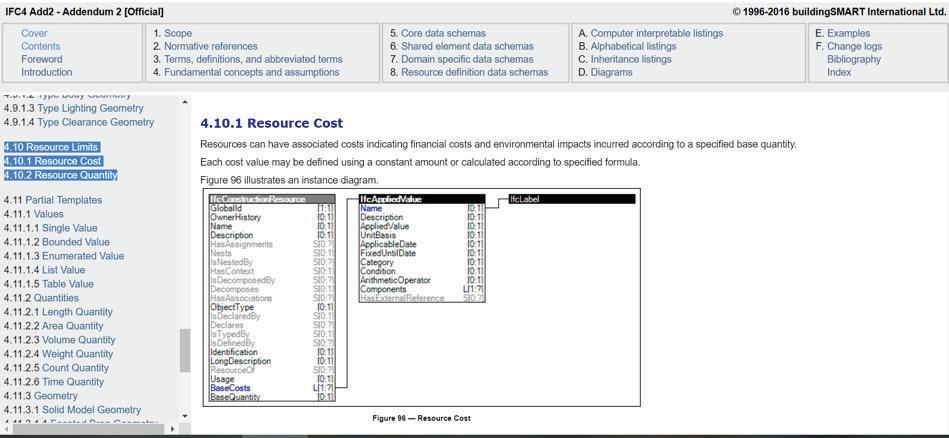Screen dimensions: 949x438
Task: Click the IfcAppliedValue diagram header
Action: point(422,198)
